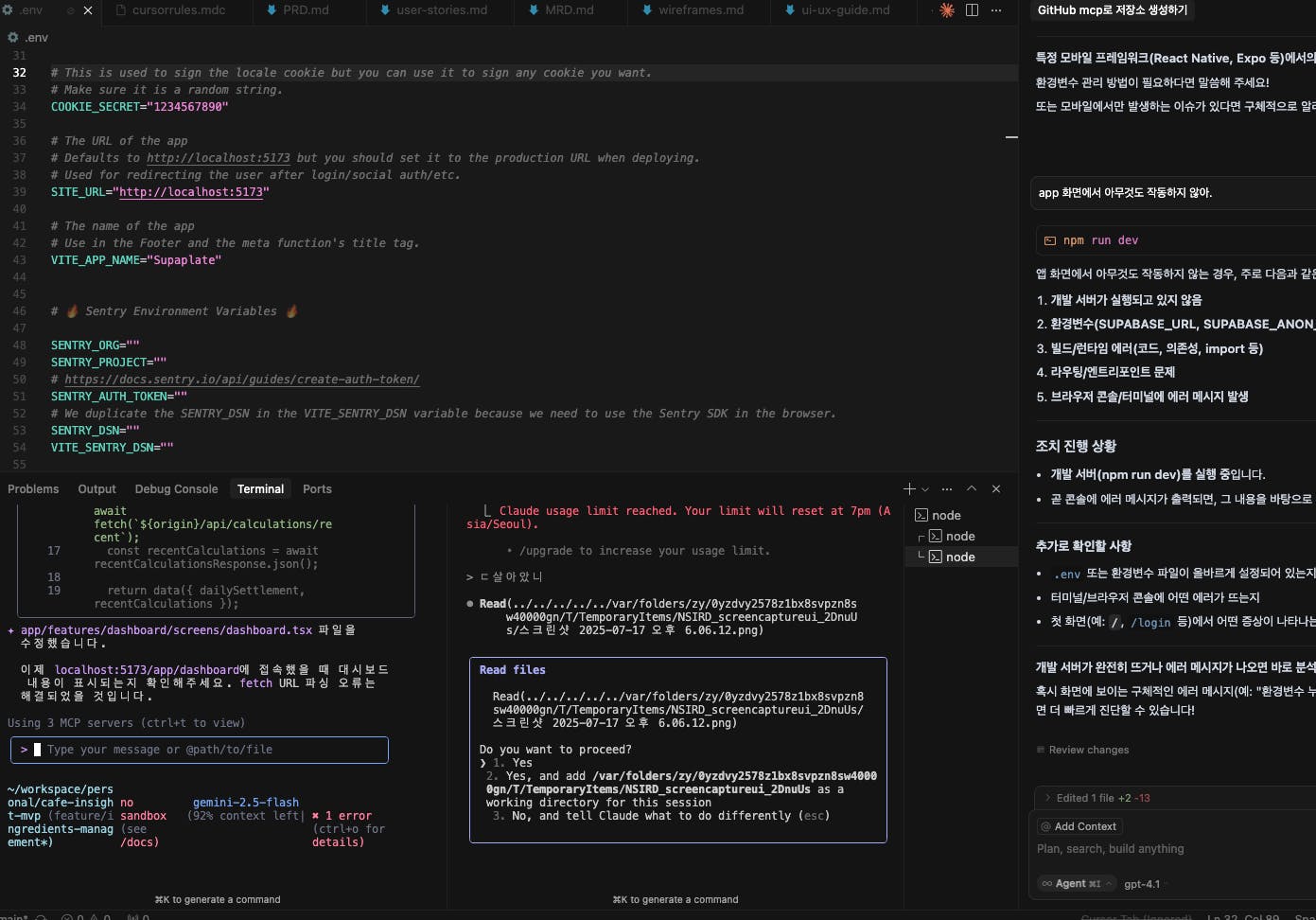Click Review changes in chat panel

click(1082, 750)
